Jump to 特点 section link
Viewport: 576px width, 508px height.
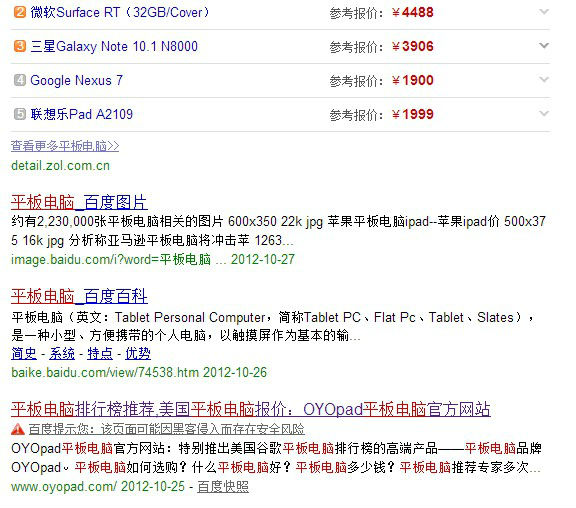click(x=100, y=354)
